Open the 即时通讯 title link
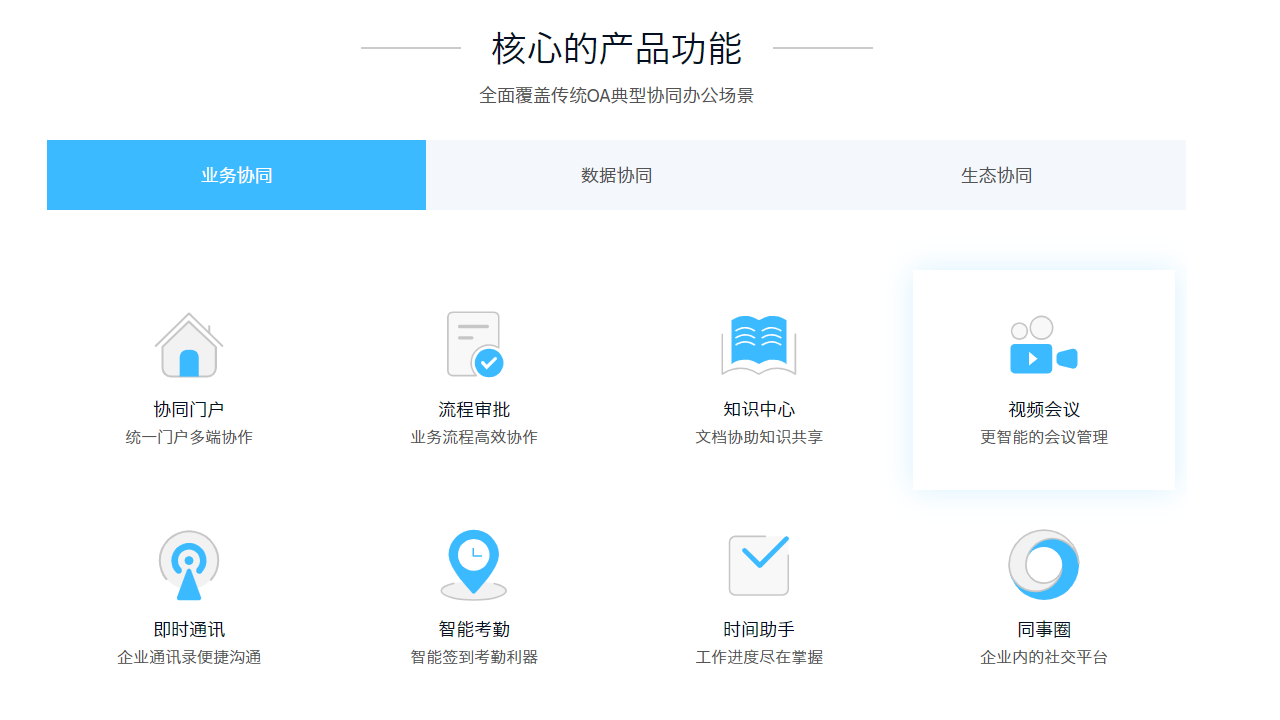 [x=189, y=630]
